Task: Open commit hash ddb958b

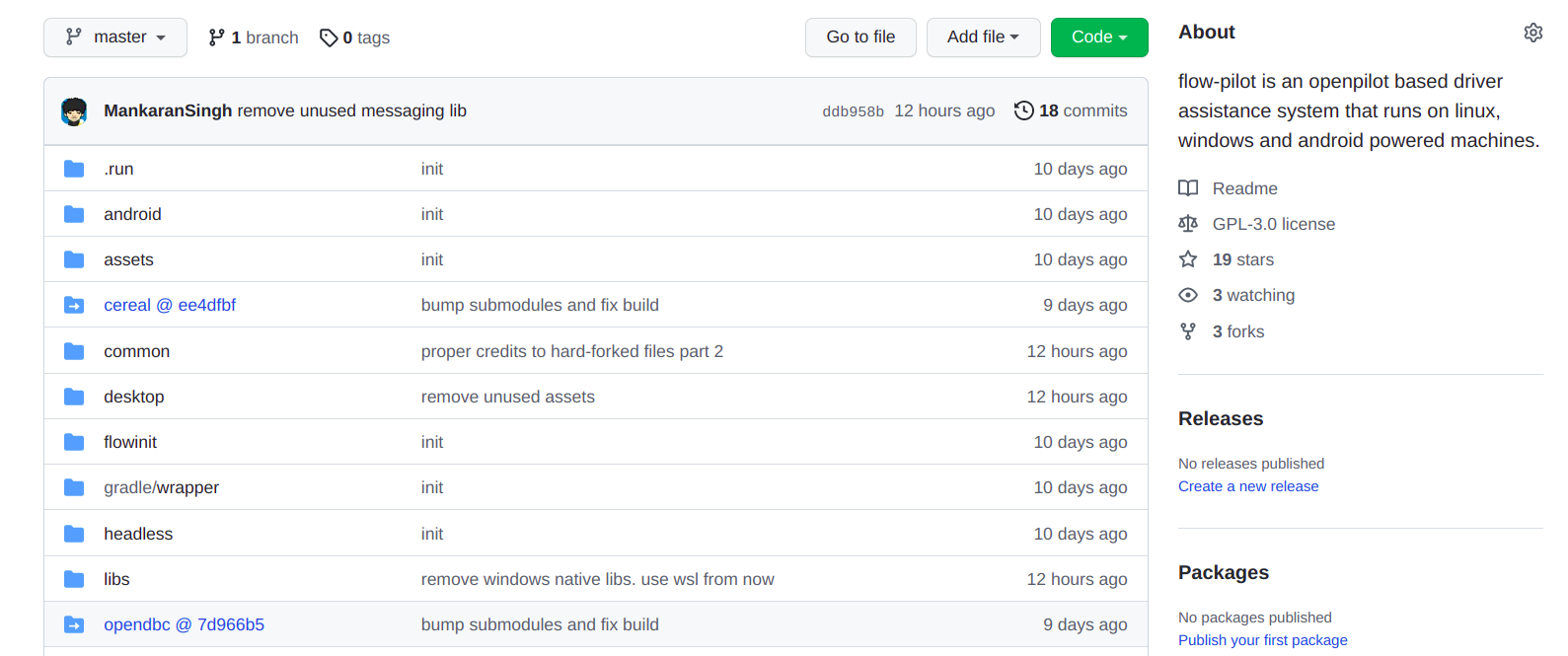Action: [x=854, y=111]
